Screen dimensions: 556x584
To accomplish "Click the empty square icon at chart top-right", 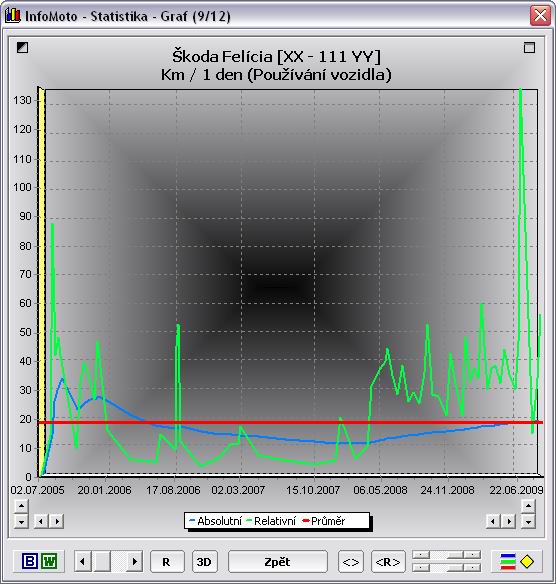I will tap(529, 47).
